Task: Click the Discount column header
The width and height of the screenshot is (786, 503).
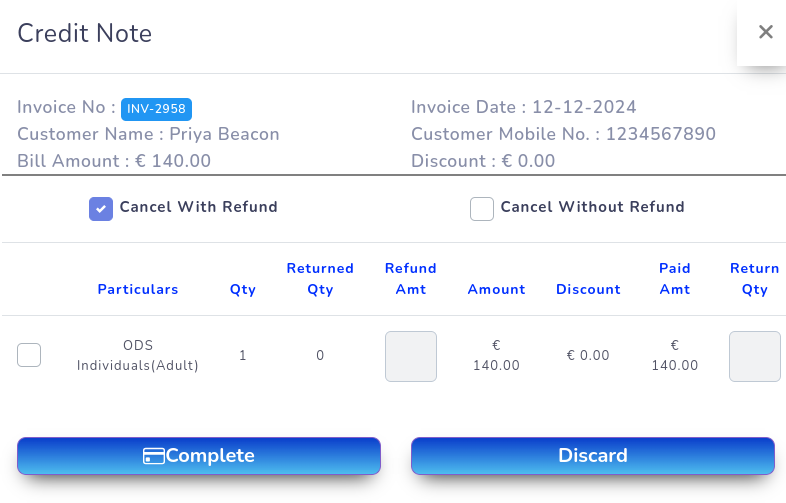Action: (588, 289)
